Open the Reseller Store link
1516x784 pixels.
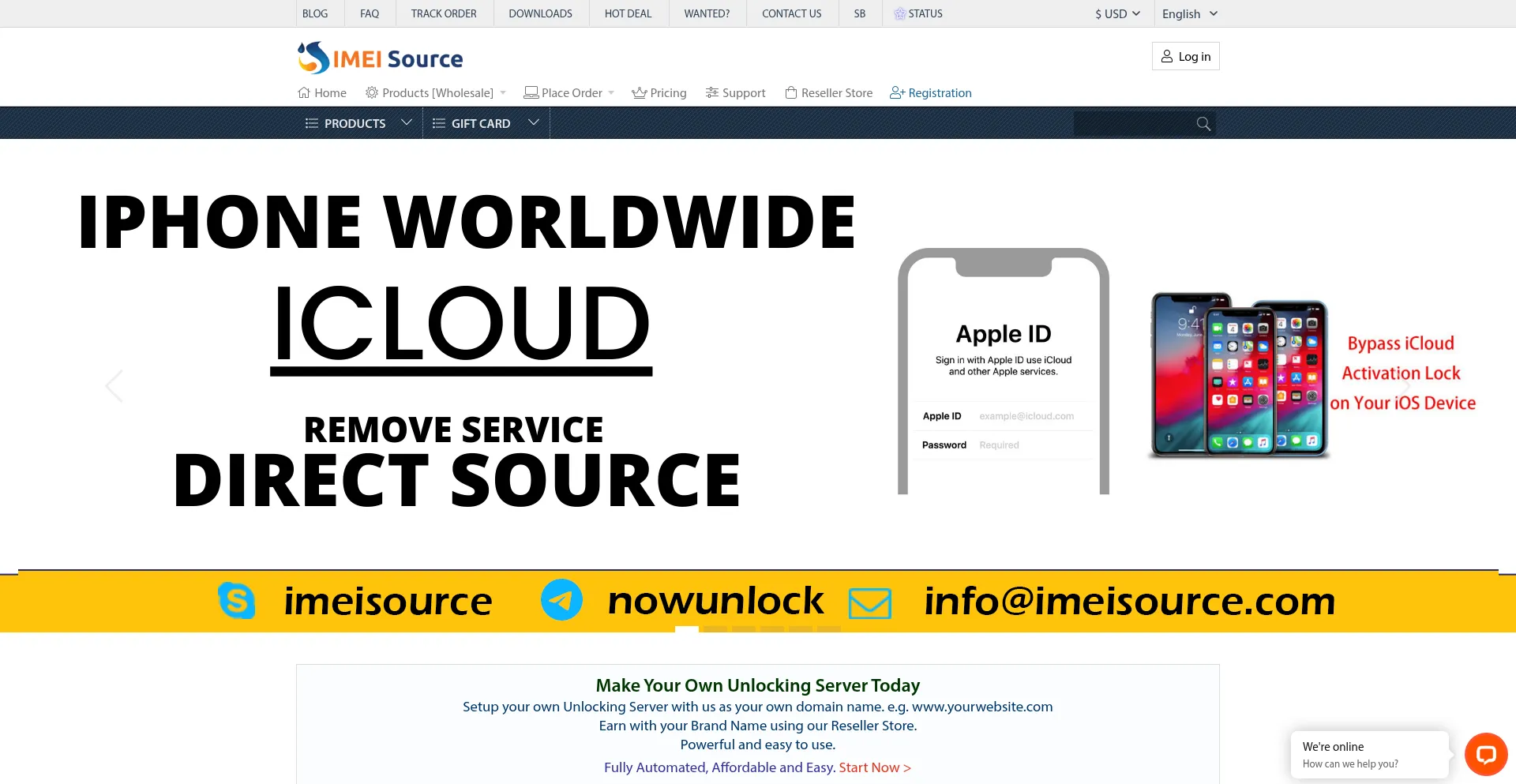[x=829, y=92]
